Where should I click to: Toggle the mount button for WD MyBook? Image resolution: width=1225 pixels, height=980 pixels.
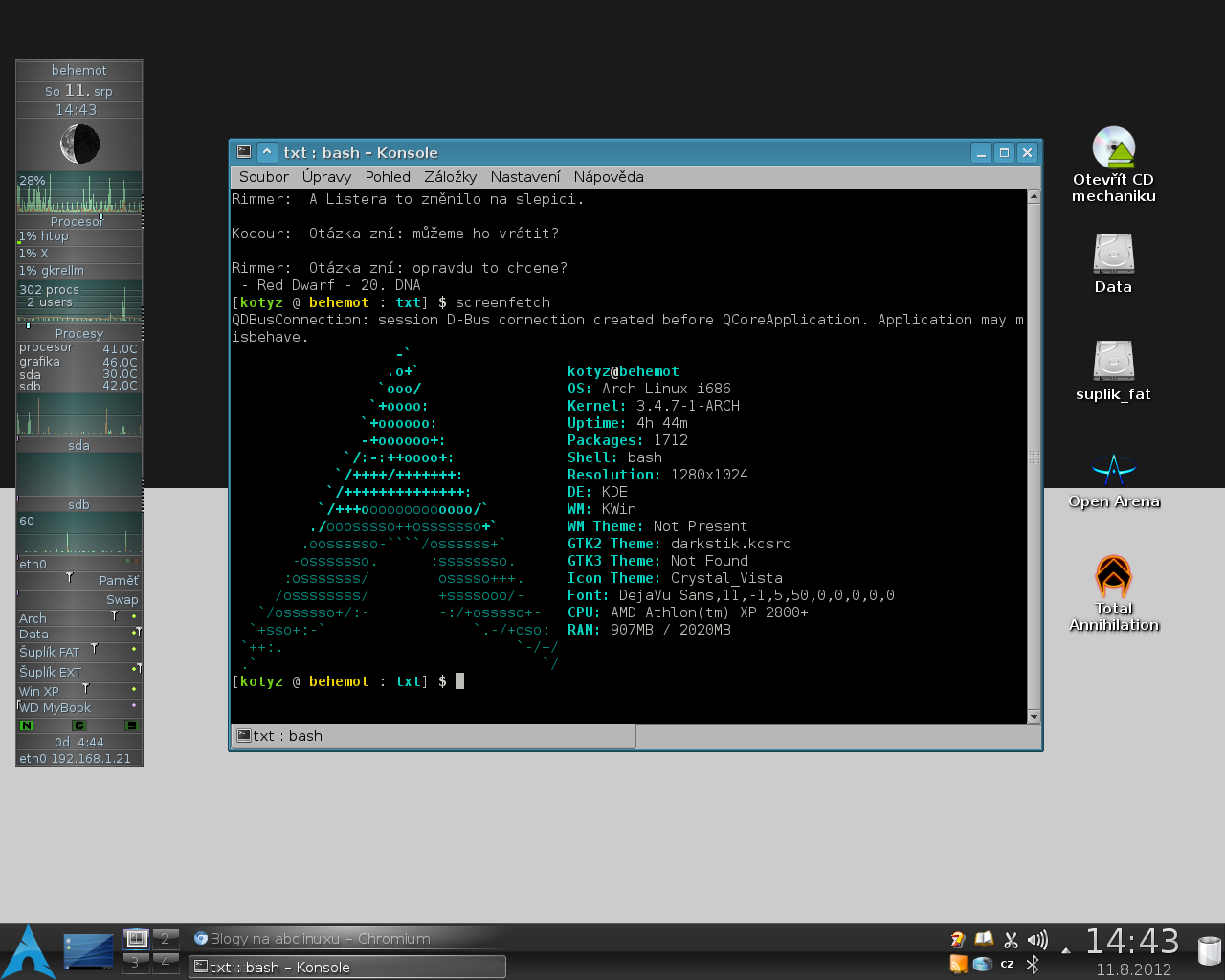point(134,706)
